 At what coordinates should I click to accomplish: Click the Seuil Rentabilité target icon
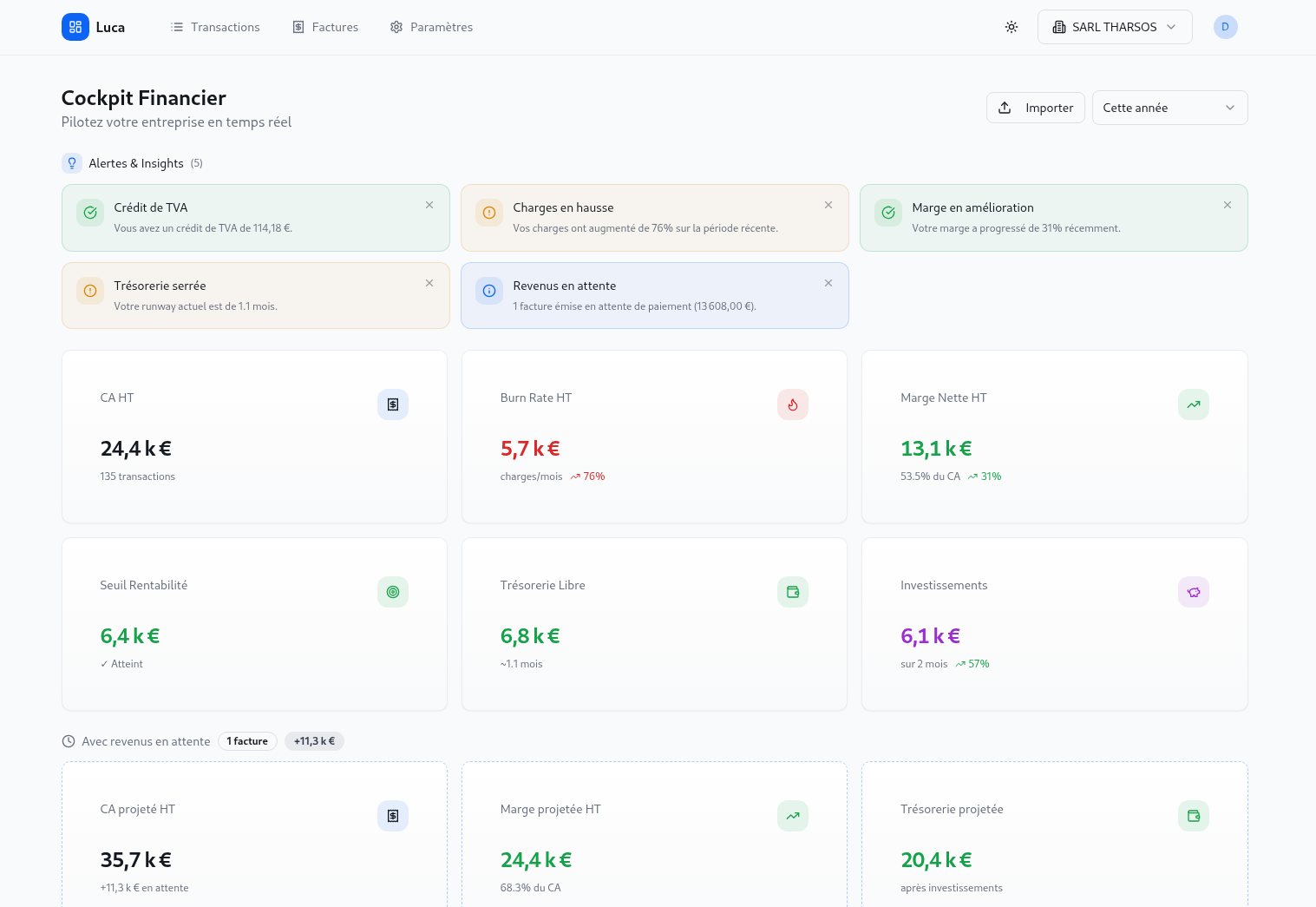pyautogui.click(x=393, y=592)
